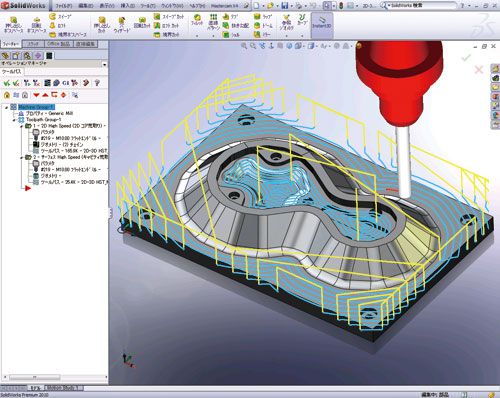Click the New document icon
The width and height of the screenshot is (500, 398).
[256, 6]
